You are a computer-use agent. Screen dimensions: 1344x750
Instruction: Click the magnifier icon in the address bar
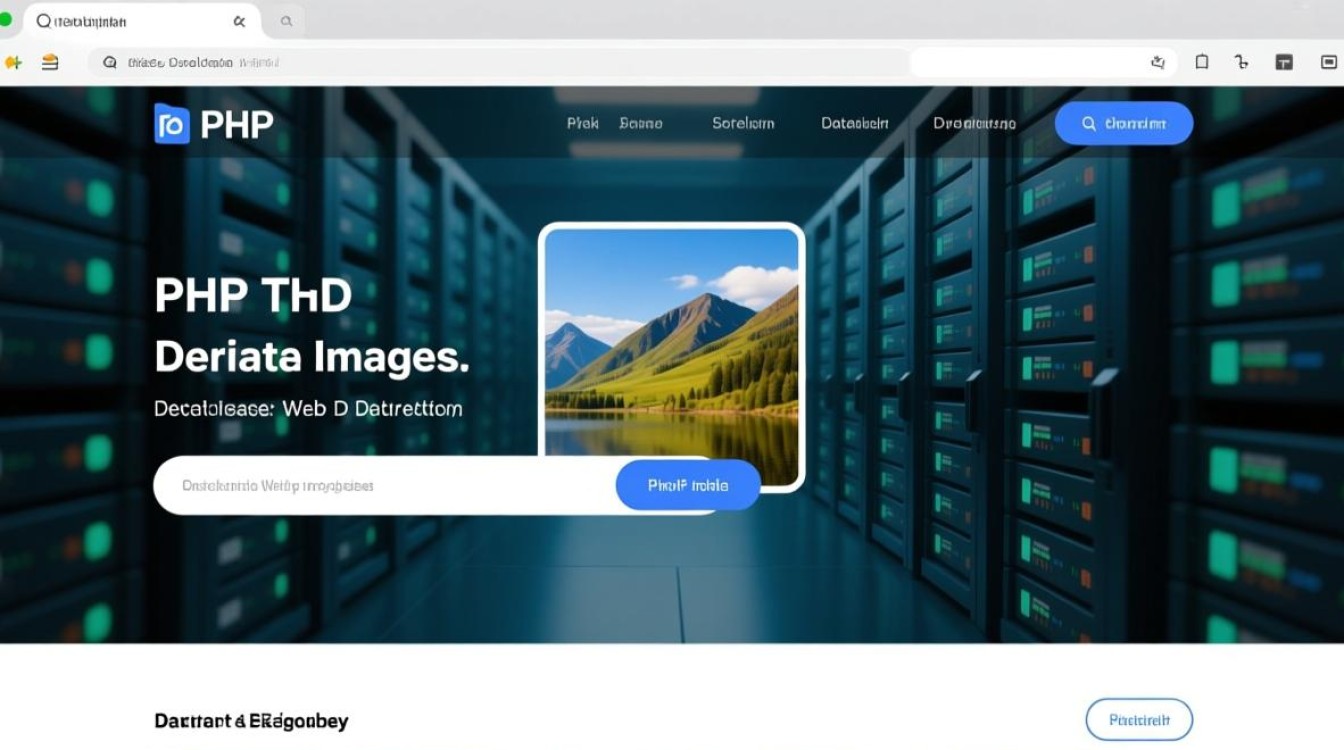110,62
